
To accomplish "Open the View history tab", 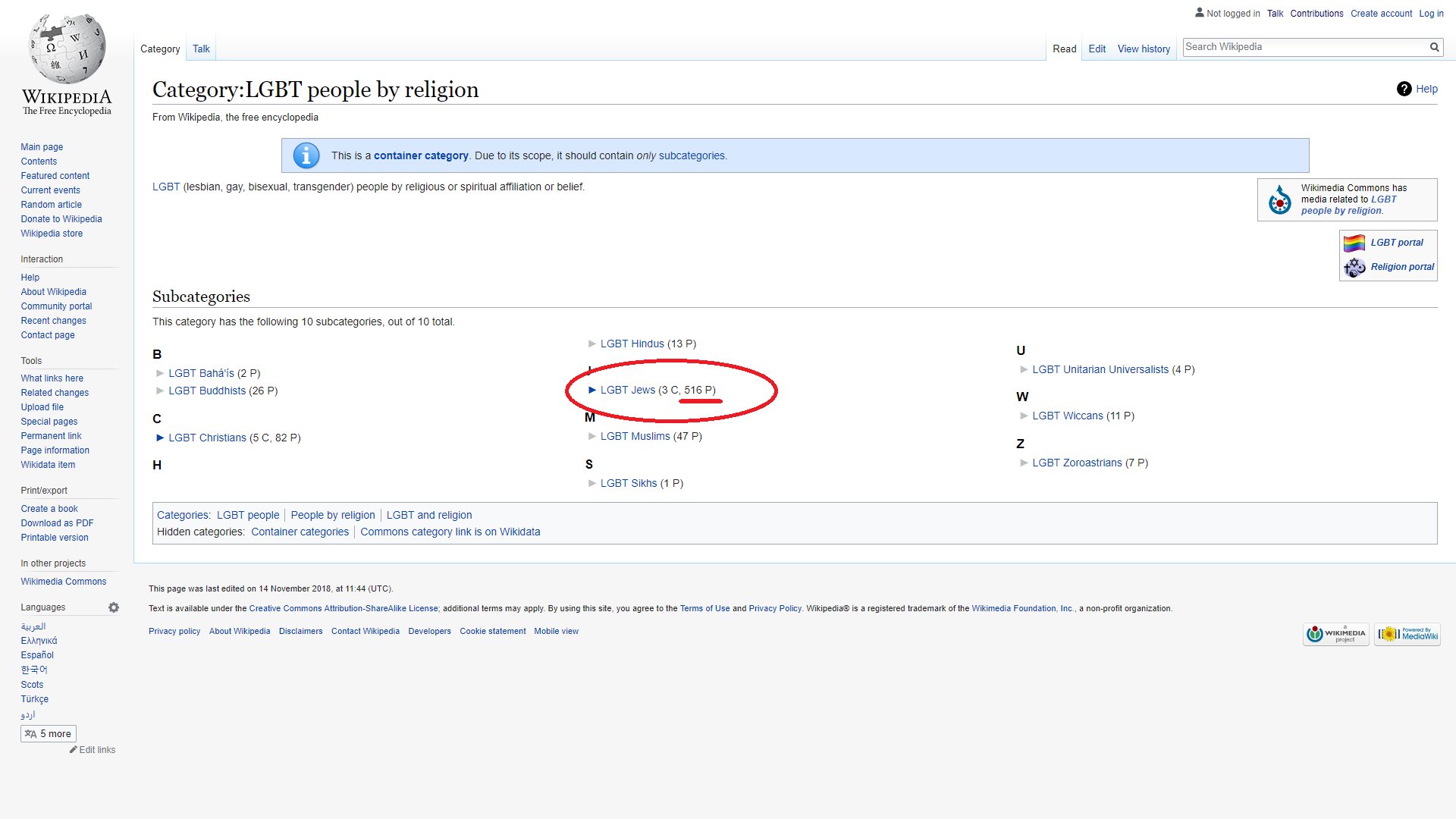I will pos(1143,49).
